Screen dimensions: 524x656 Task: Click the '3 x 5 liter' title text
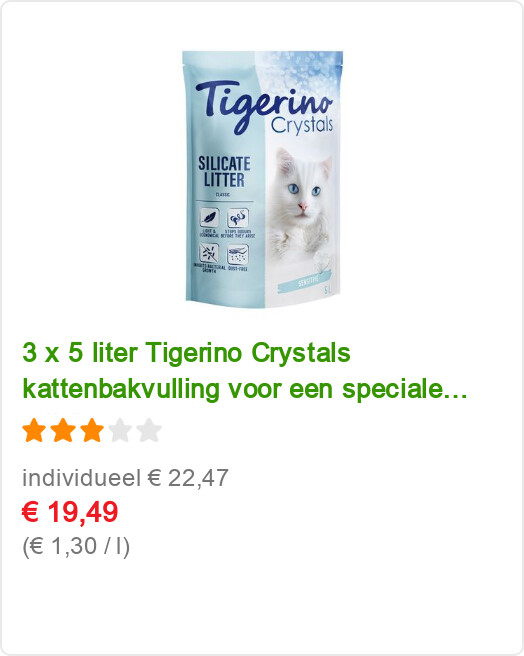(80, 353)
